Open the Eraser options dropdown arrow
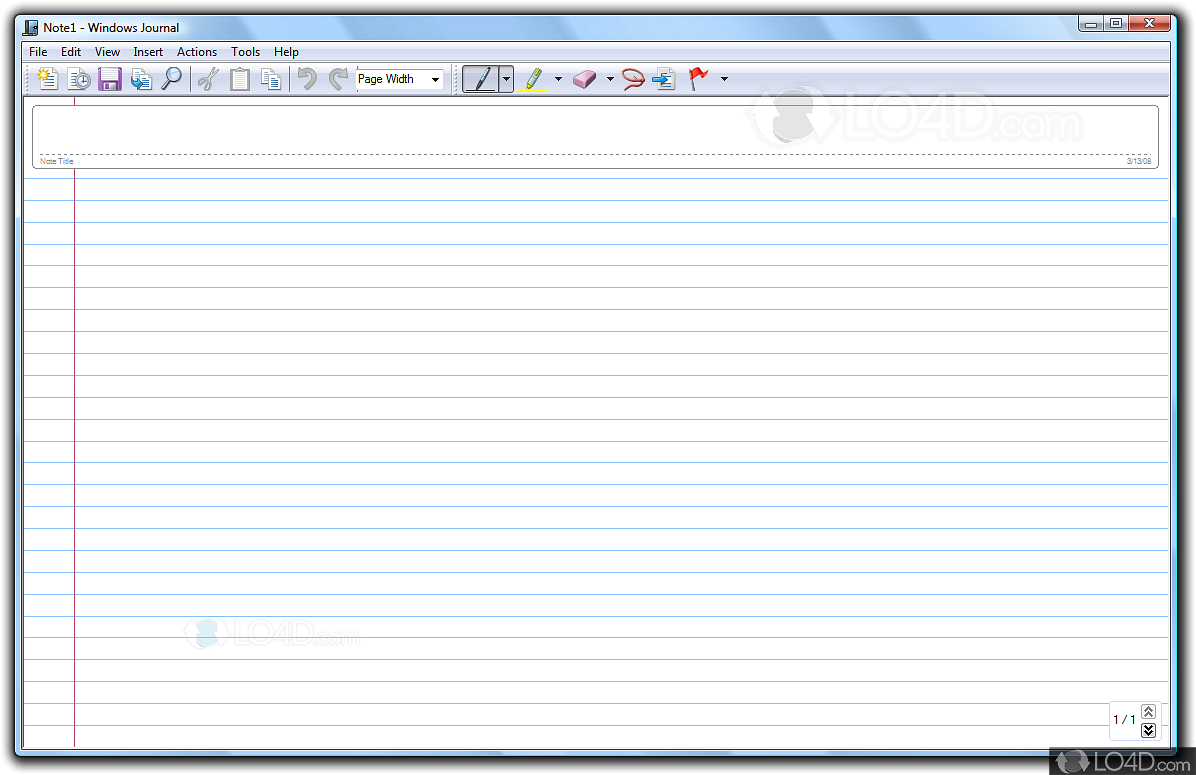 [x=610, y=79]
